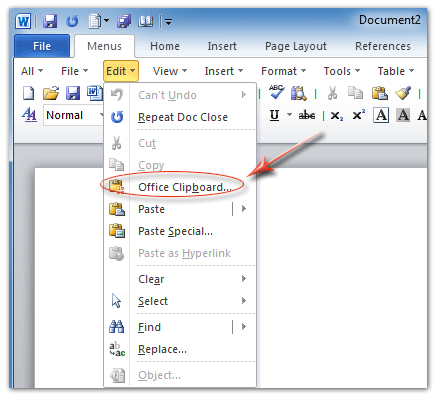Screen dimensions: 441x400
Task: Click the Open folder icon in toolbar
Action: (x=51, y=93)
